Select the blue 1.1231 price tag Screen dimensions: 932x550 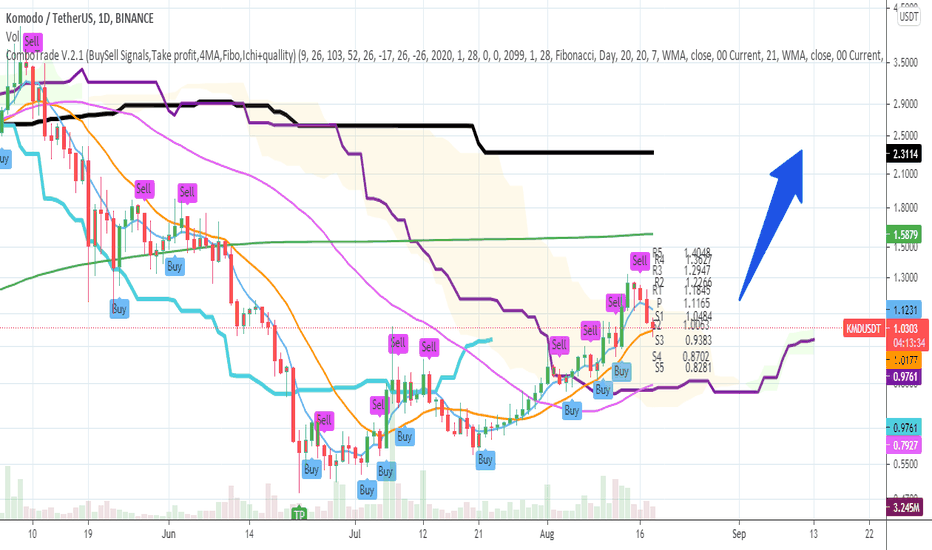tap(904, 310)
